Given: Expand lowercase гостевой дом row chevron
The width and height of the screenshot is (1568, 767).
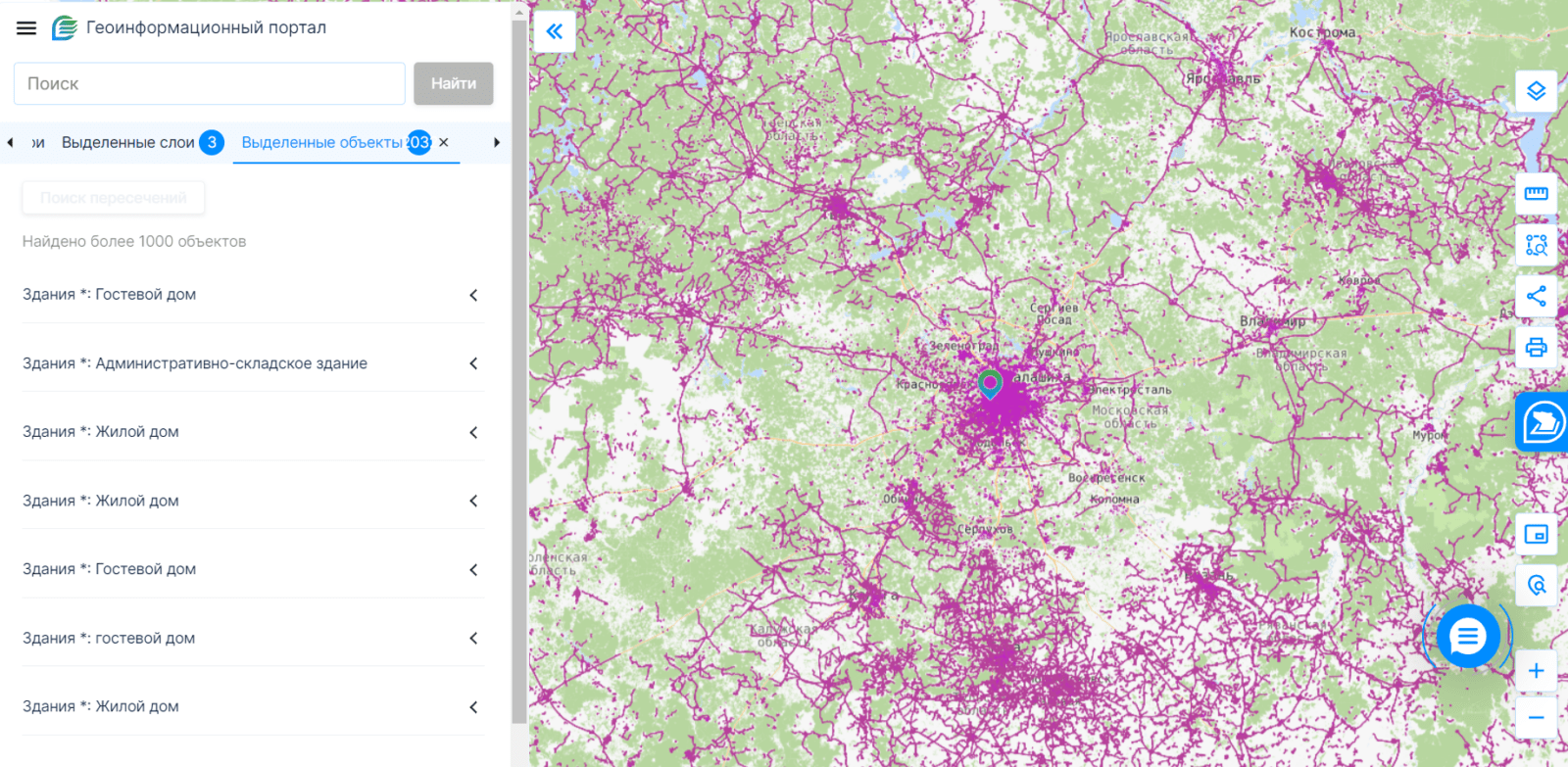Looking at the screenshot, I should pyautogui.click(x=473, y=638).
